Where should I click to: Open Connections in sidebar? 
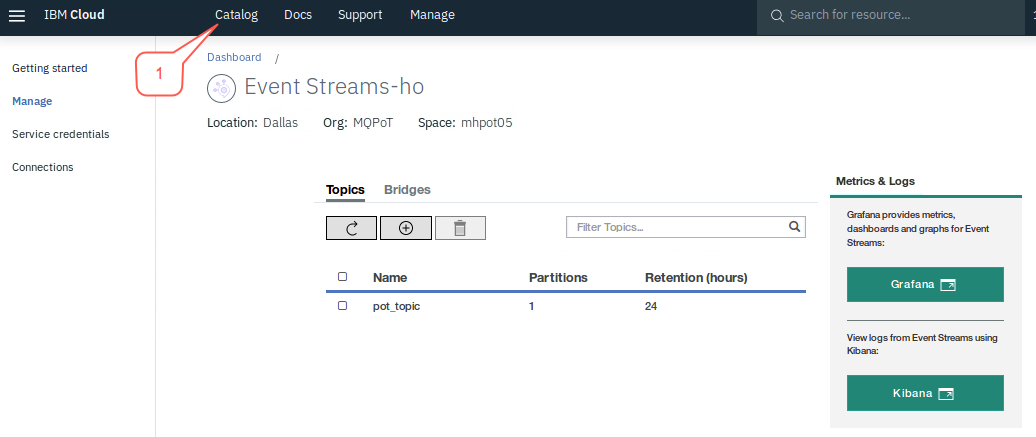coord(42,167)
